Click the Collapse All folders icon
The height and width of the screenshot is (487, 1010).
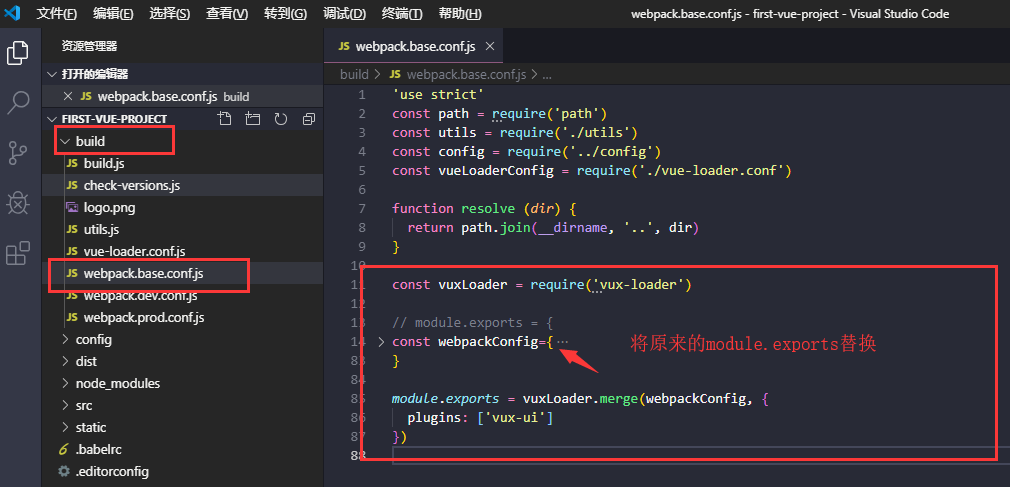click(x=309, y=119)
